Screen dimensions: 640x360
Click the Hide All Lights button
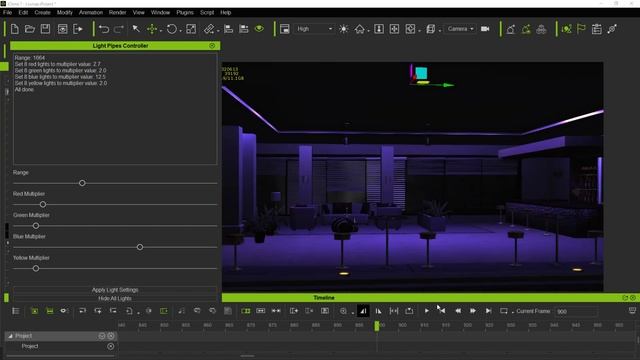[115, 298]
